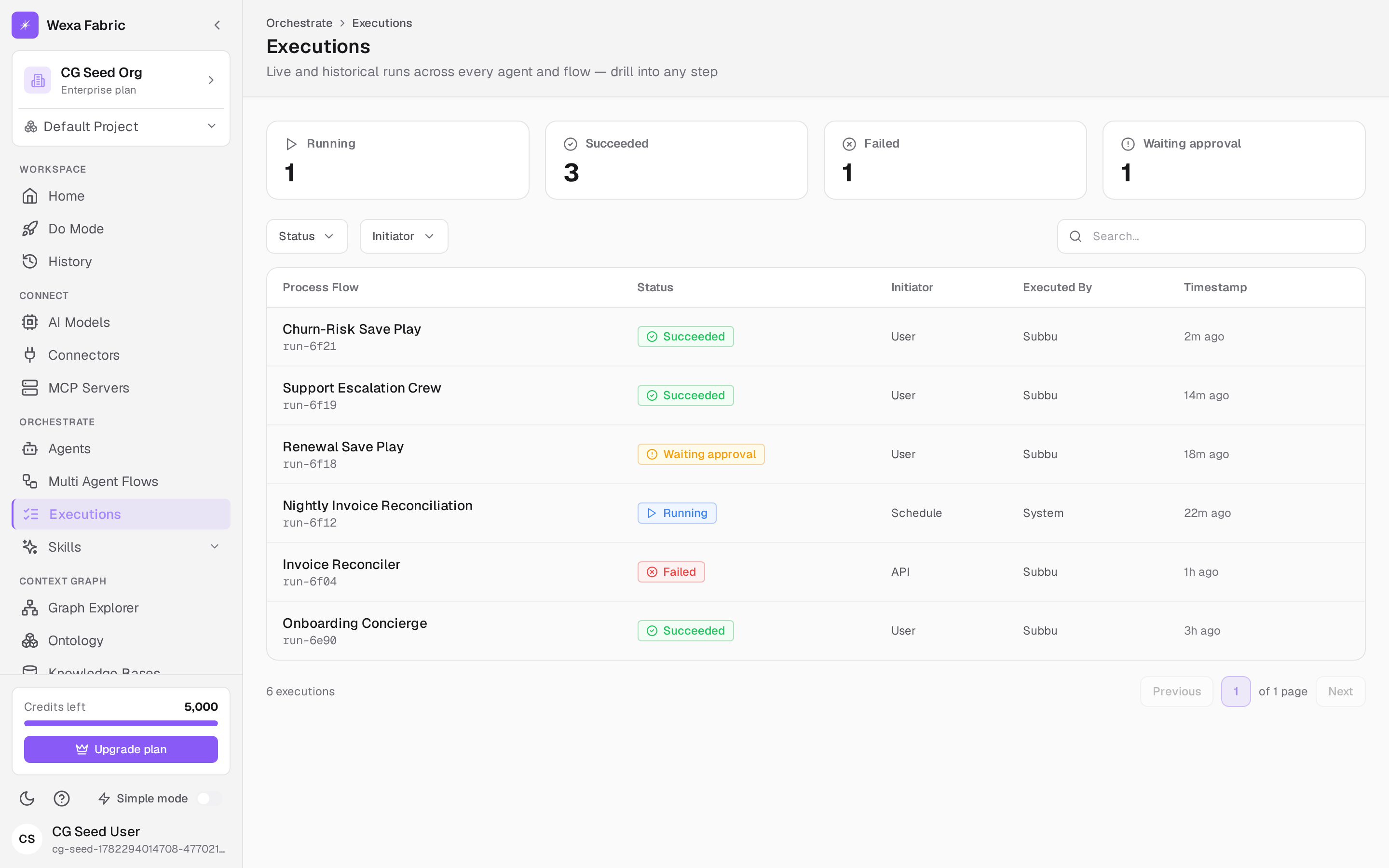Click Orchestrate breadcrumb link
Image resolution: width=1389 pixels, height=868 pixels.
(299, 23)
